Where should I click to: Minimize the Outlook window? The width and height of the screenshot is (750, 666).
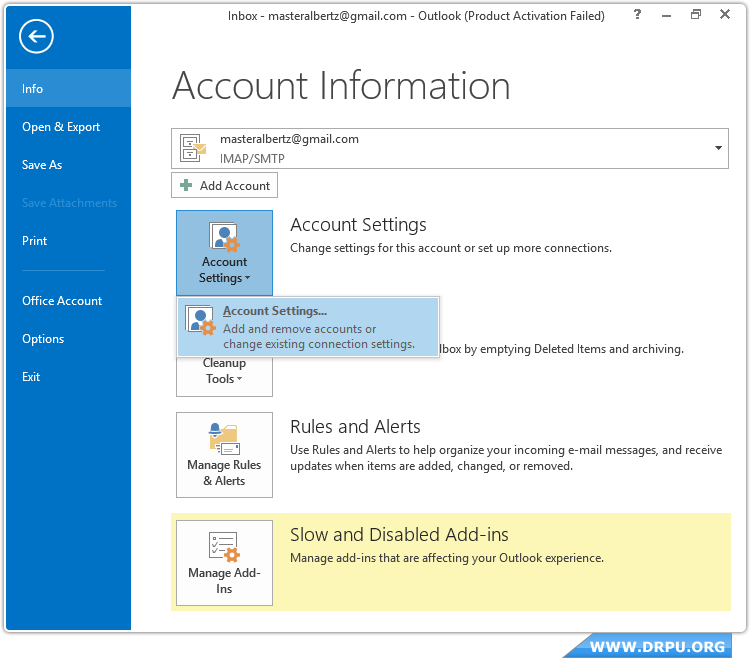pyautogui.click(x=666, y=15)
